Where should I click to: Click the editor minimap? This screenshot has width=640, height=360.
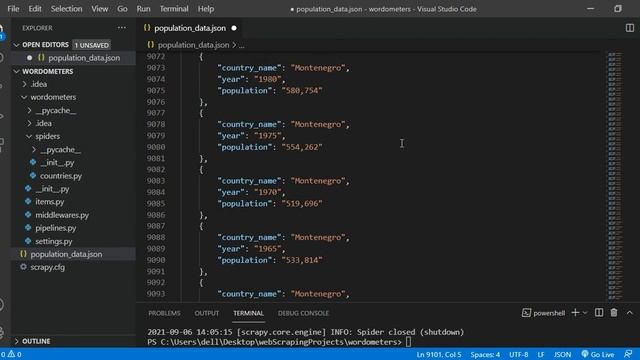(x=615, y=176)
